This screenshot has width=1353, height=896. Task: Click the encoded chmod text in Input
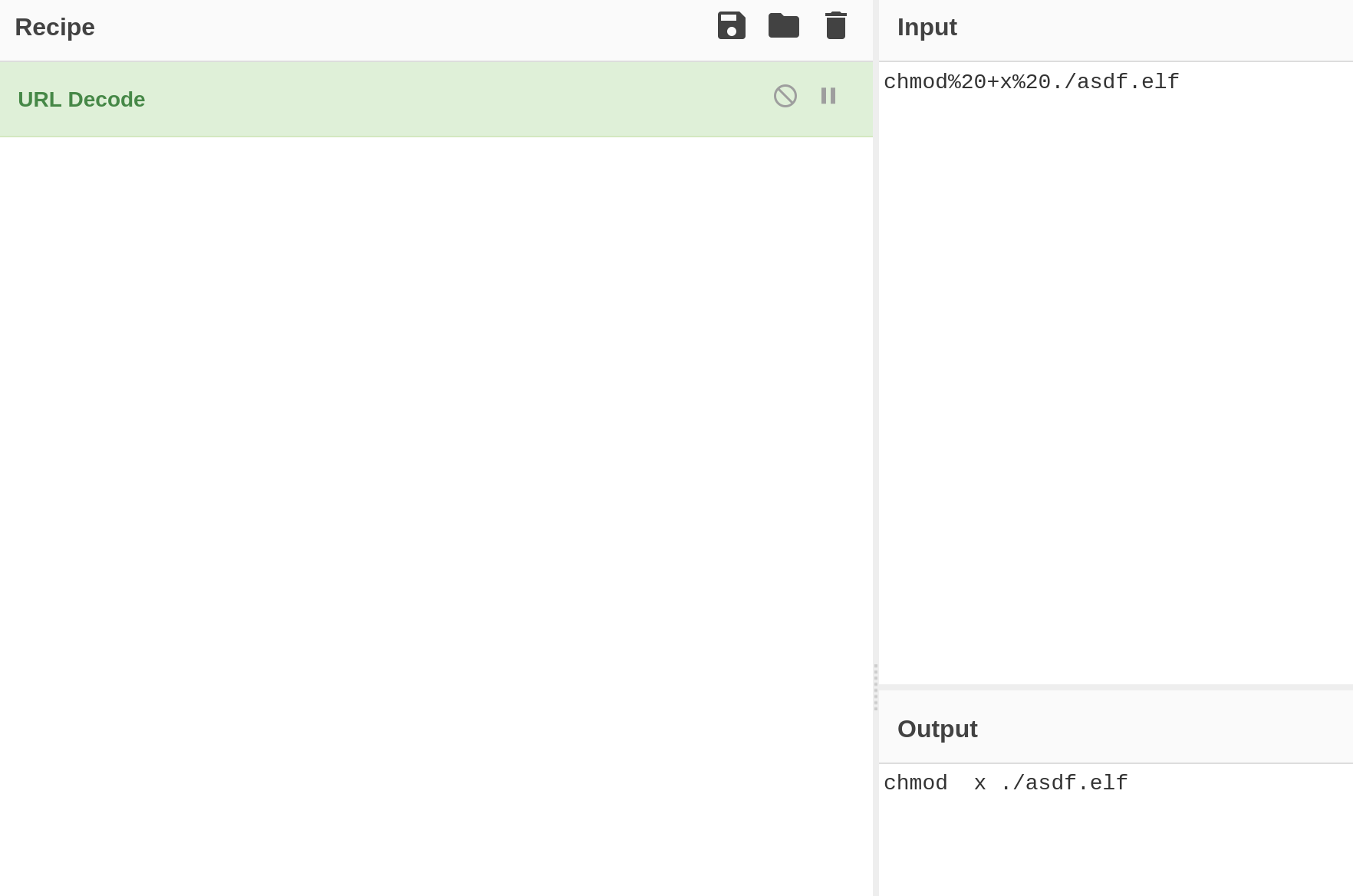pyautogui.click(x=1032, y=81)
